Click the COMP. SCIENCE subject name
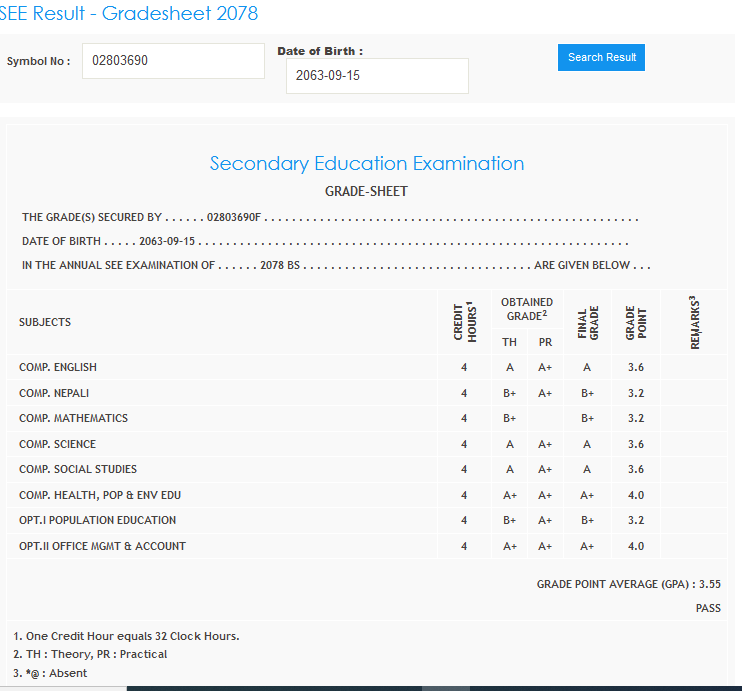This screenshot has width=742, height=691. click(57, 444)
